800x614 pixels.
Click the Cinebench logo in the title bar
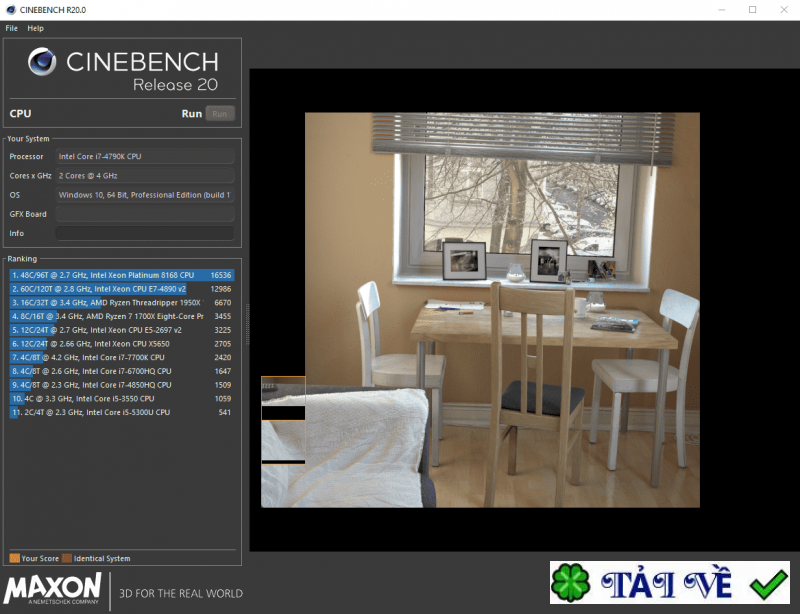pyautogui.click(x=12, y=9)
